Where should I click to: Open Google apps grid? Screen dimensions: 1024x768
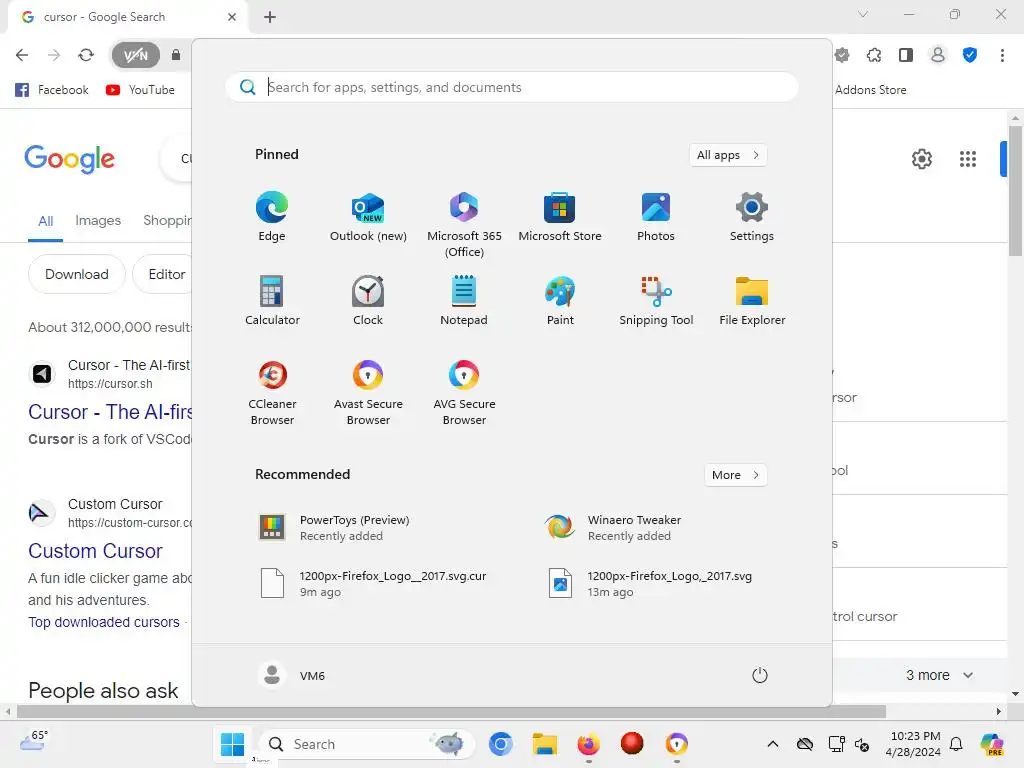pos(968,159)
